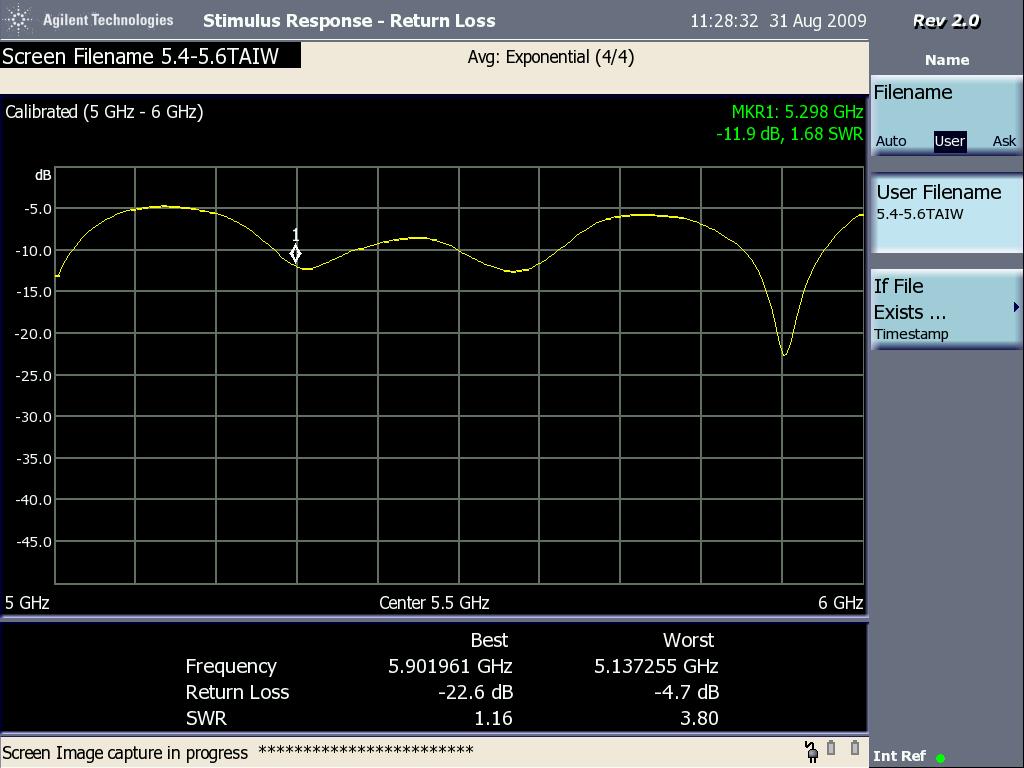
Task: Click the AC power plug icon
Action: (x=812, y=750)
